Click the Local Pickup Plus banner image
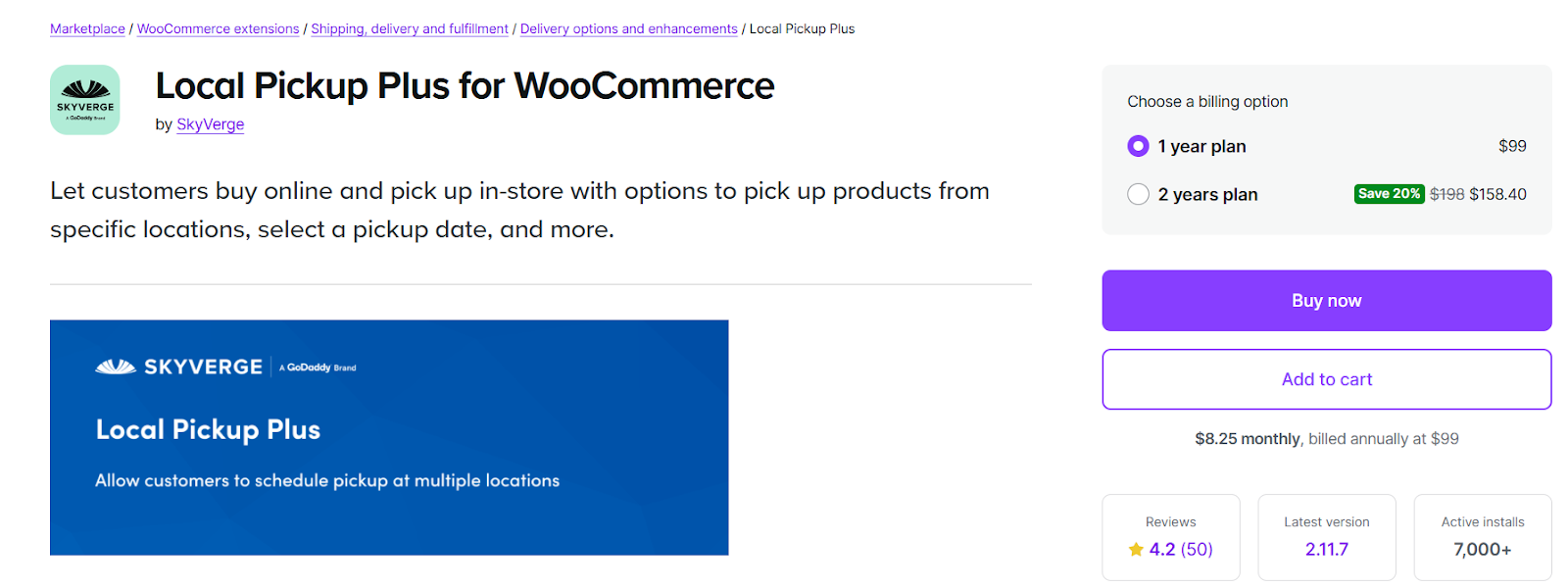 click(389, 437)
